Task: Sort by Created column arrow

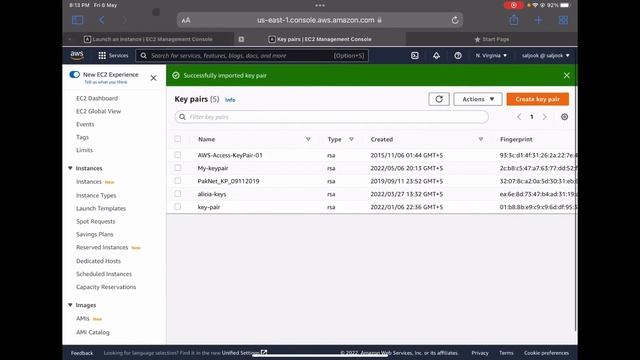Action: (481, 139)
